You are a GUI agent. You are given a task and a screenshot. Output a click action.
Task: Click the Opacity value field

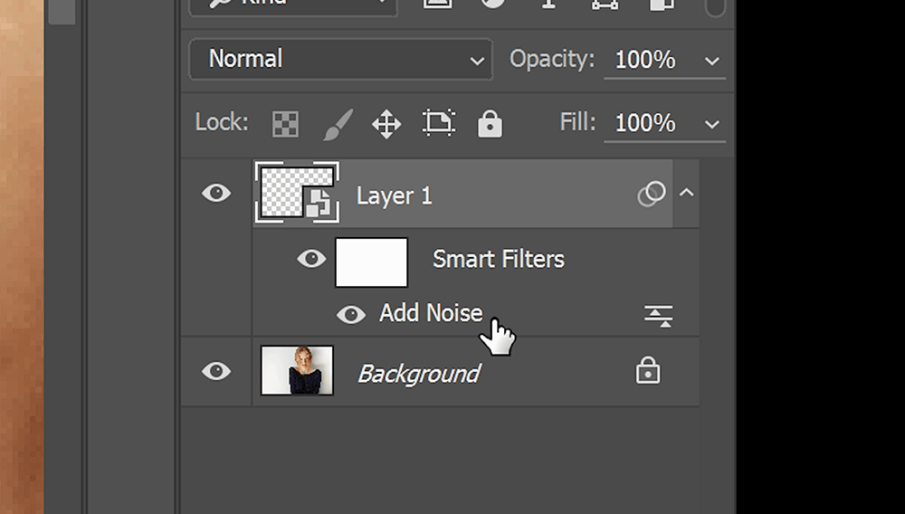click(646, 60)
